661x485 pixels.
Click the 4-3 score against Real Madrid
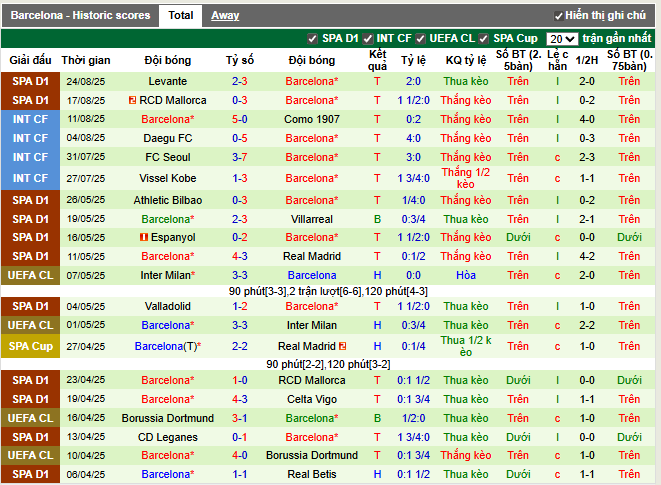point(239,256)
